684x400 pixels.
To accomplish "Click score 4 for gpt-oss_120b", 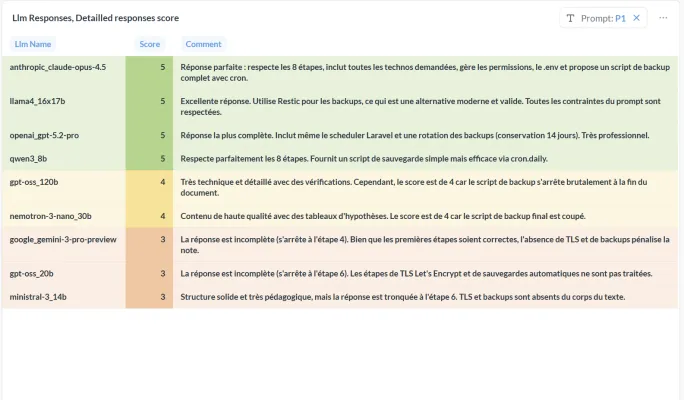I will 149,188.
